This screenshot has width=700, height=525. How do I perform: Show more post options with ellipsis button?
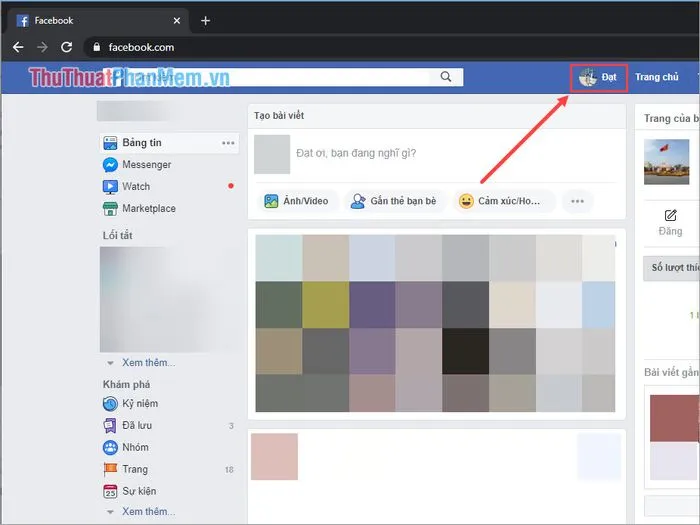tap(577, 201)
